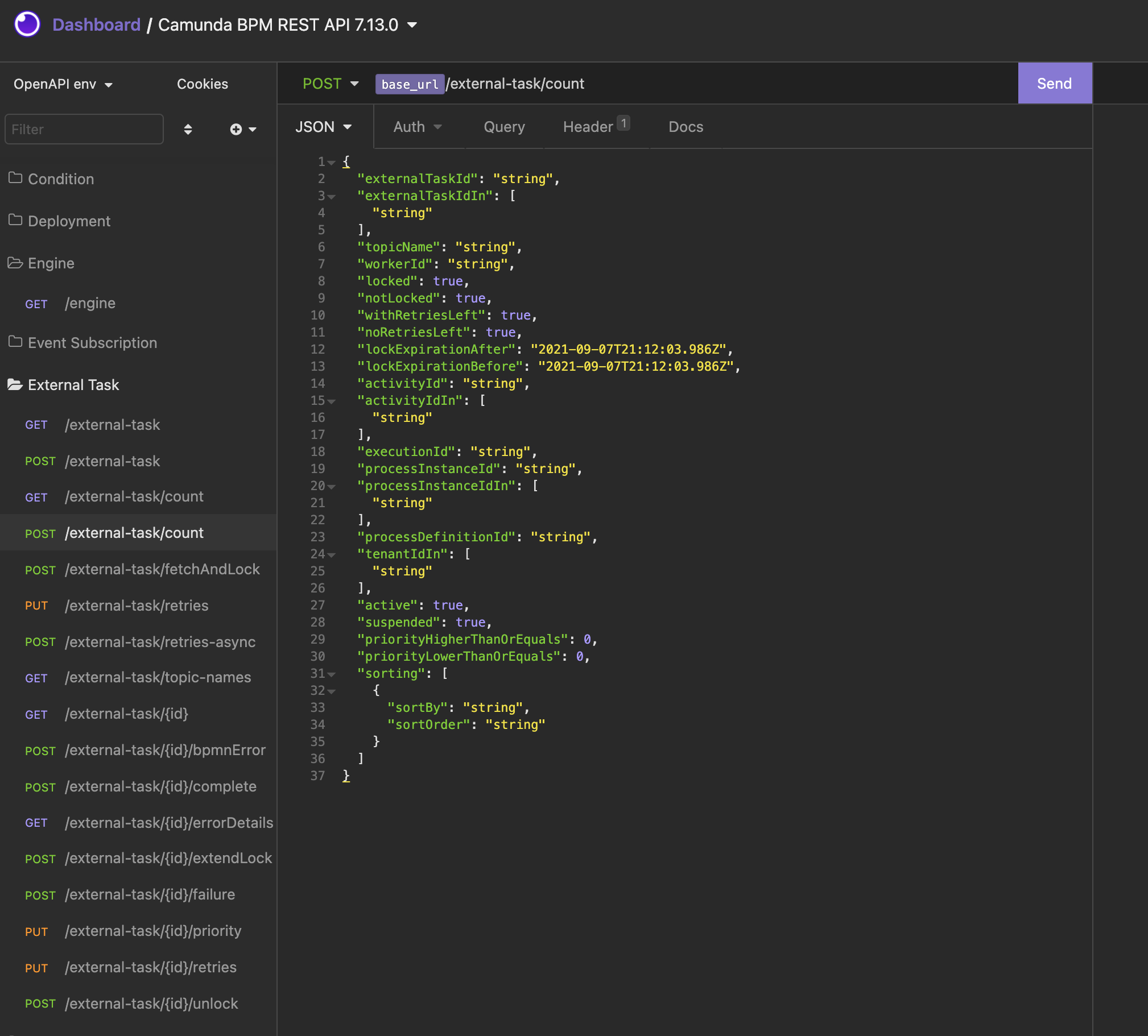Collapse the activityIdIn array at line 15

332,402
